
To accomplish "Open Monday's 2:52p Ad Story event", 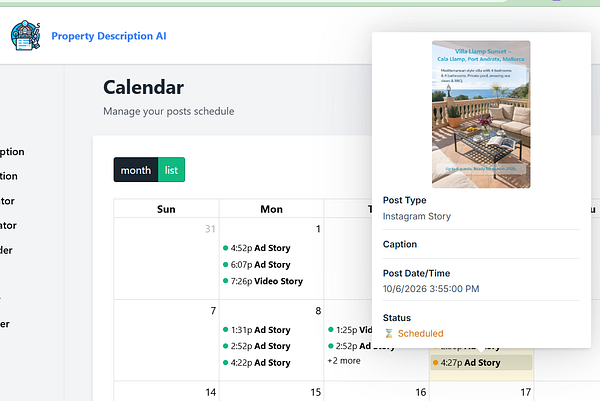I will click(x=257, y=346).
